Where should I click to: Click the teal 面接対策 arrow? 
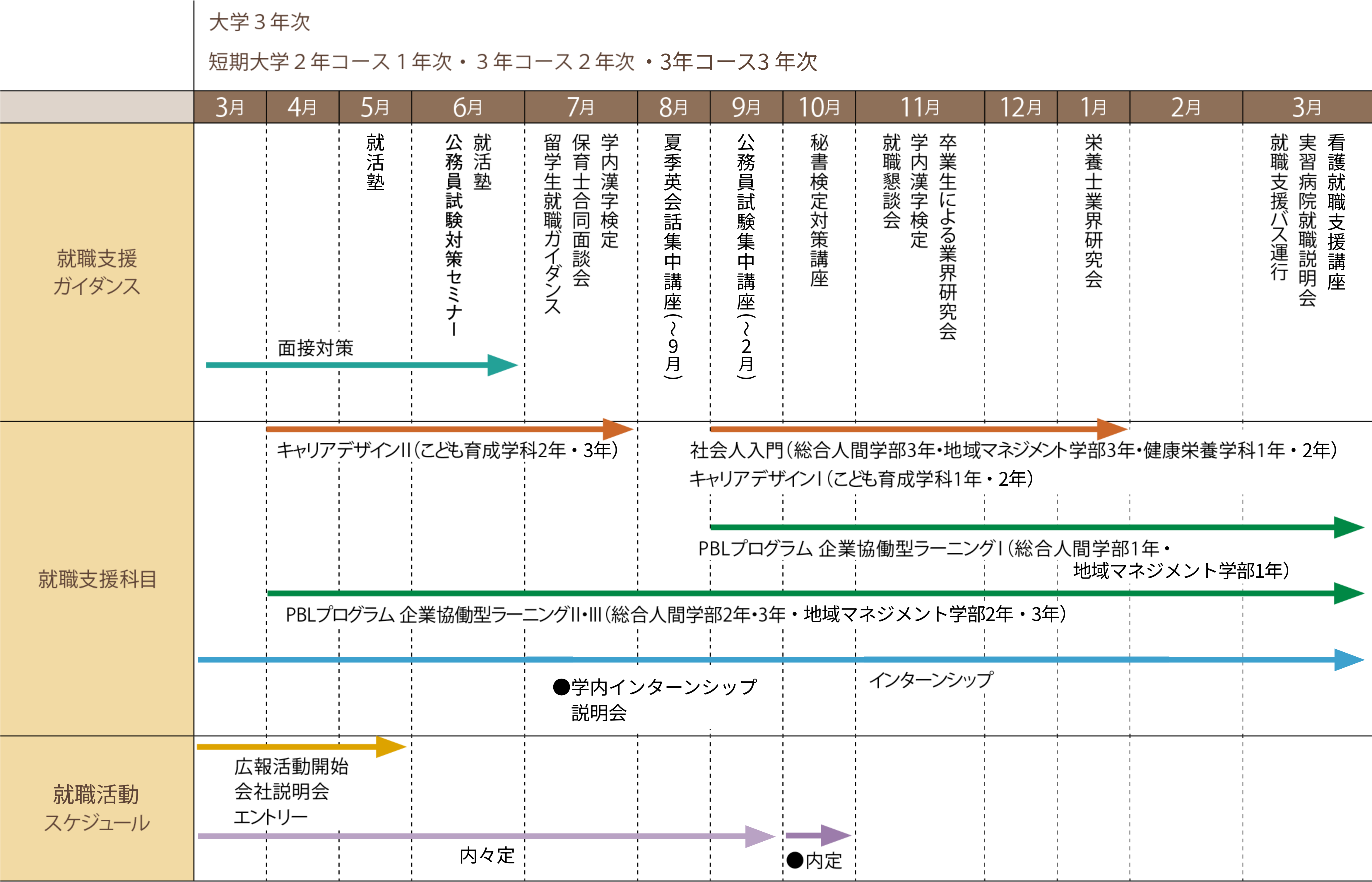(362, 365)
